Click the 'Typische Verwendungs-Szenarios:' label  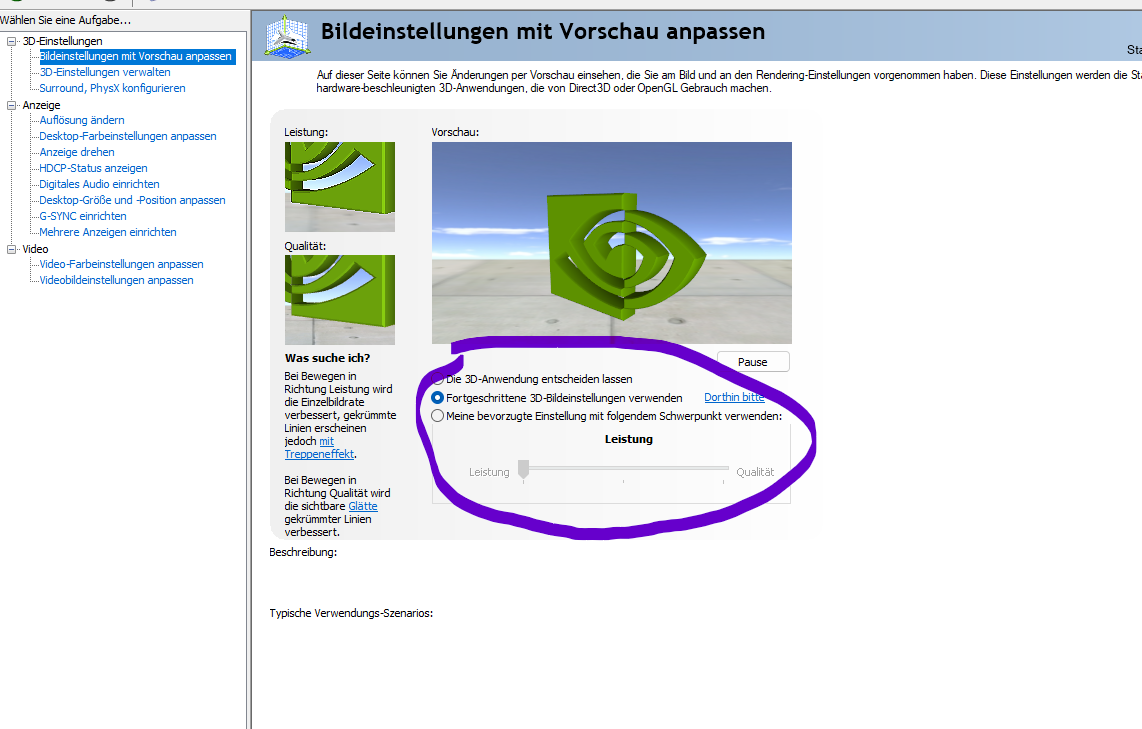coord(351,614)
